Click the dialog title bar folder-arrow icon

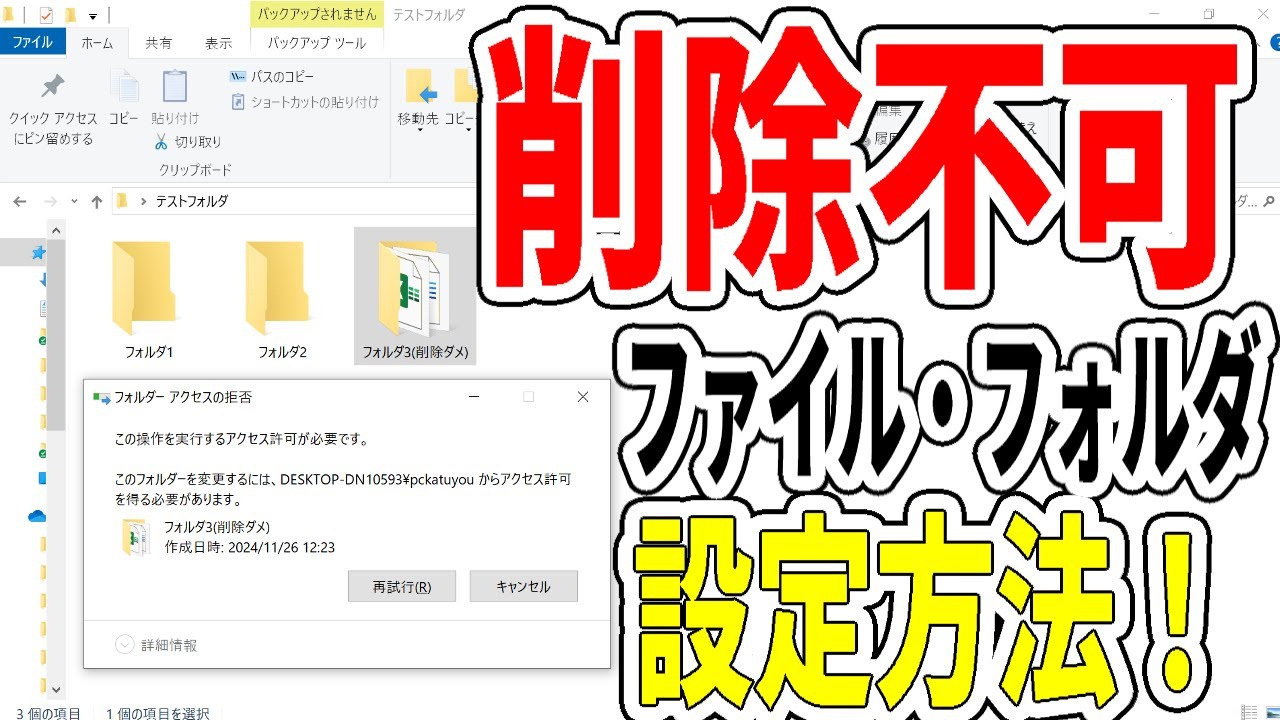(101, 397)
